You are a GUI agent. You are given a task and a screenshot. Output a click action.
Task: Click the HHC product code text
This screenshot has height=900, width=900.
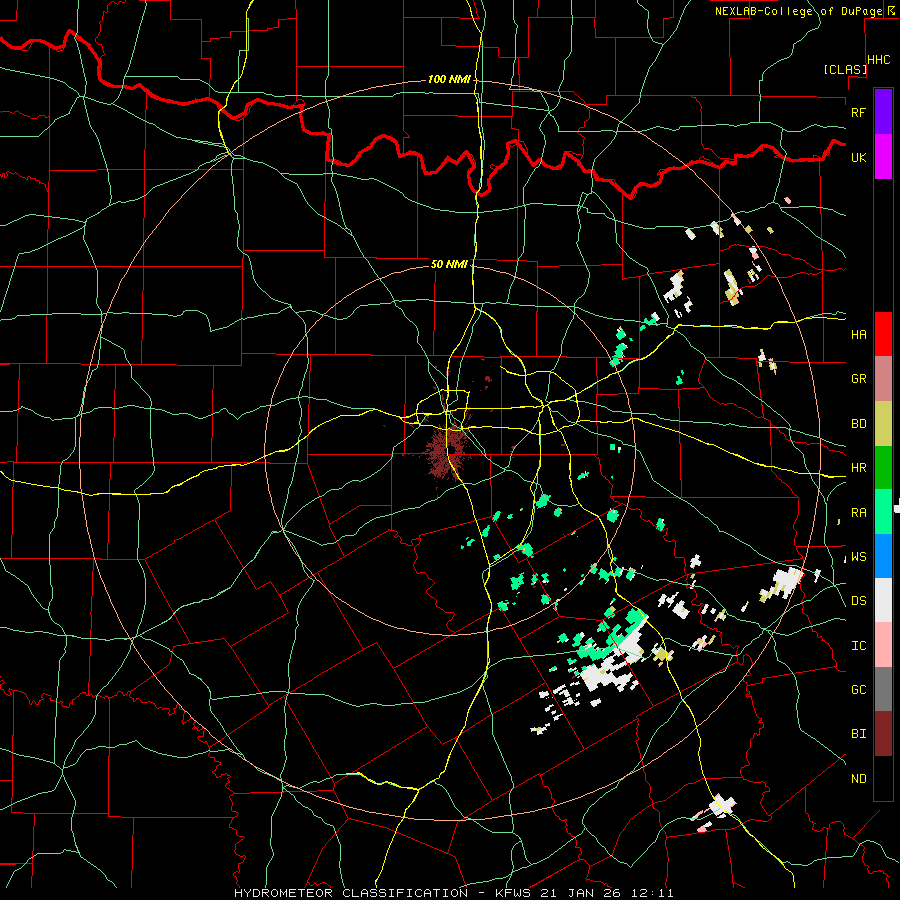879,60
